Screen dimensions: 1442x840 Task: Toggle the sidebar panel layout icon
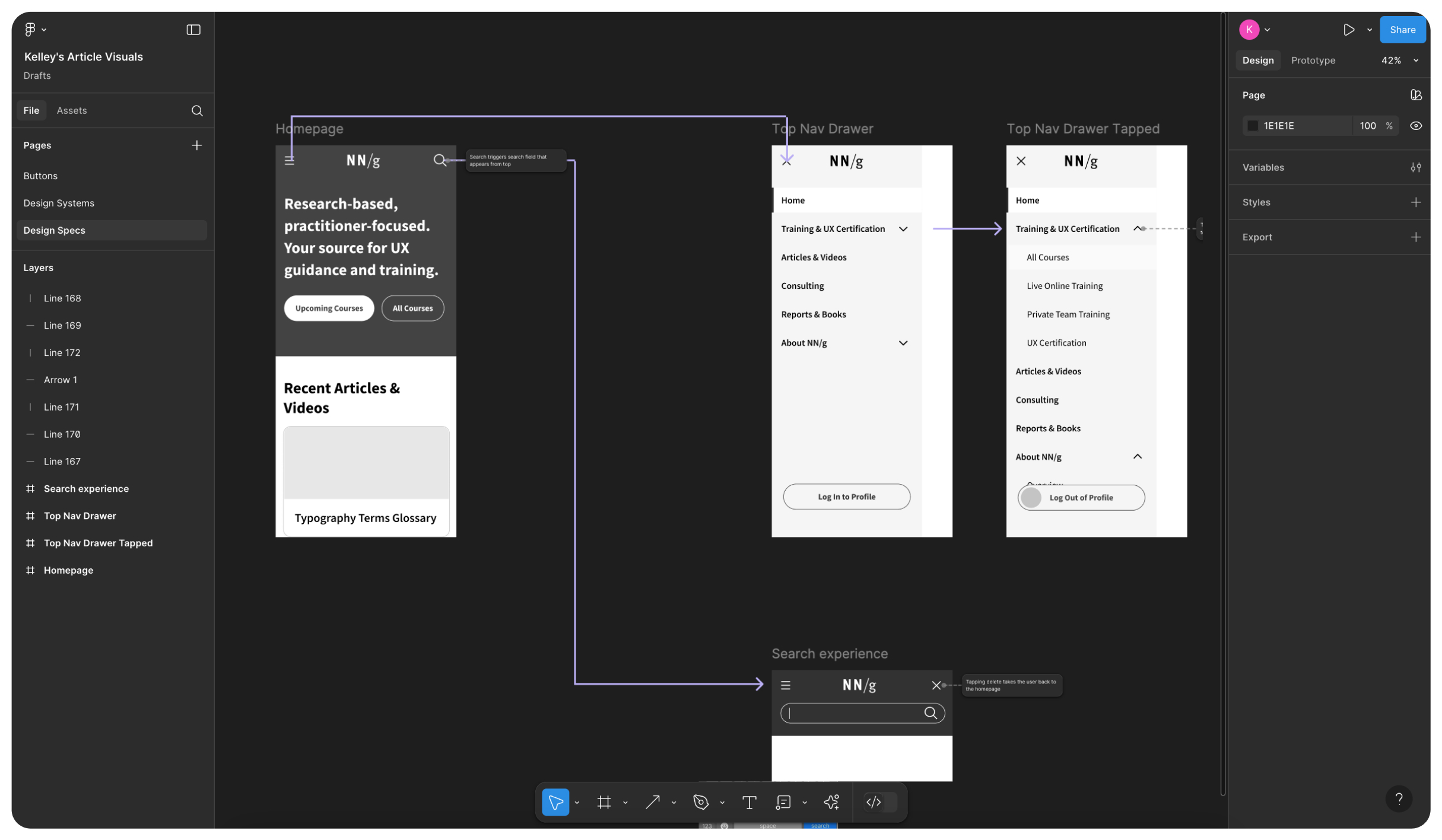193,30
